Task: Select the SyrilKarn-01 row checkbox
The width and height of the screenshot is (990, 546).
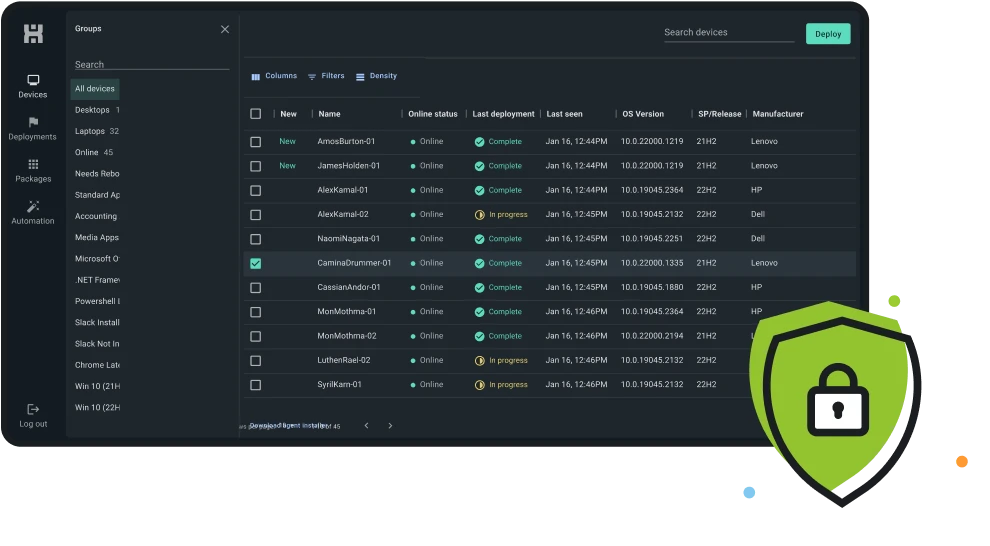Action: [256, 385]
